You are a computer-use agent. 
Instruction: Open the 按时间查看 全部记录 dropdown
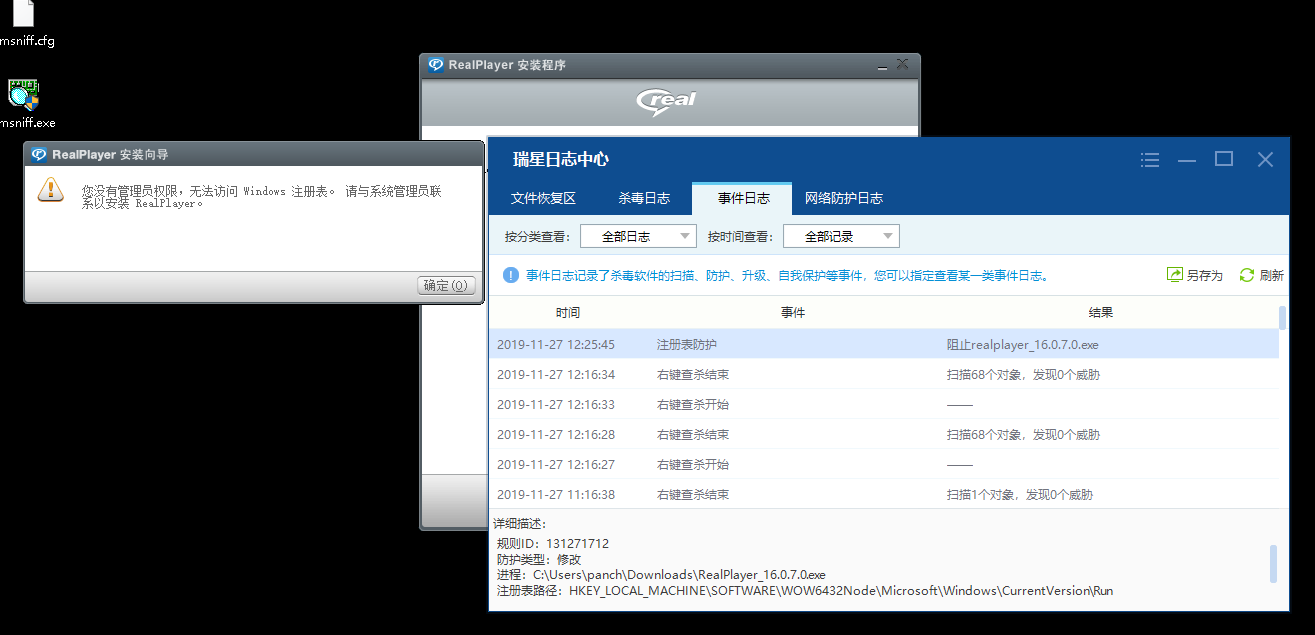point(841,236)
